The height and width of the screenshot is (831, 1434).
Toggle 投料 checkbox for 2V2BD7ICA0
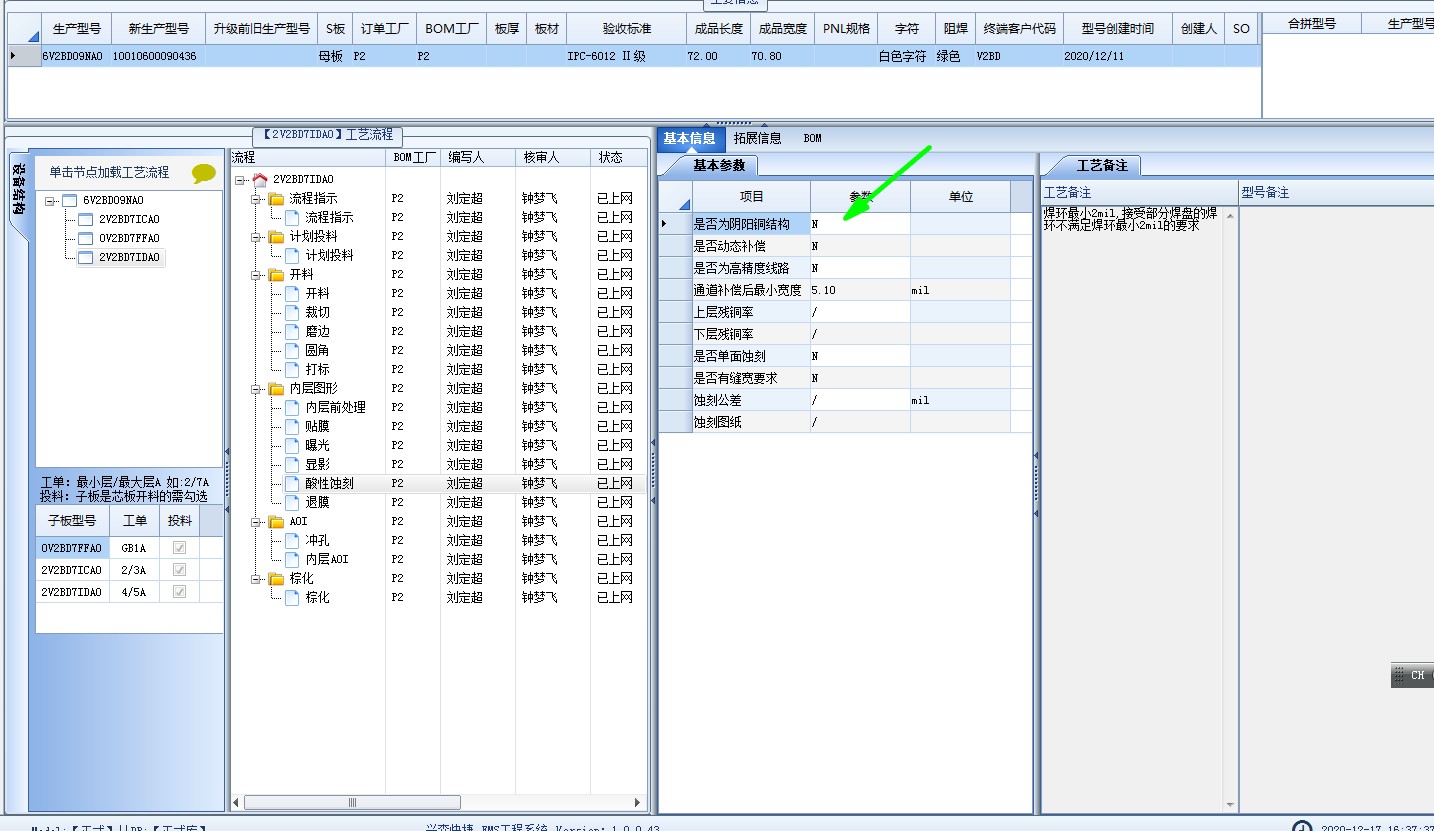click(180, 570)
